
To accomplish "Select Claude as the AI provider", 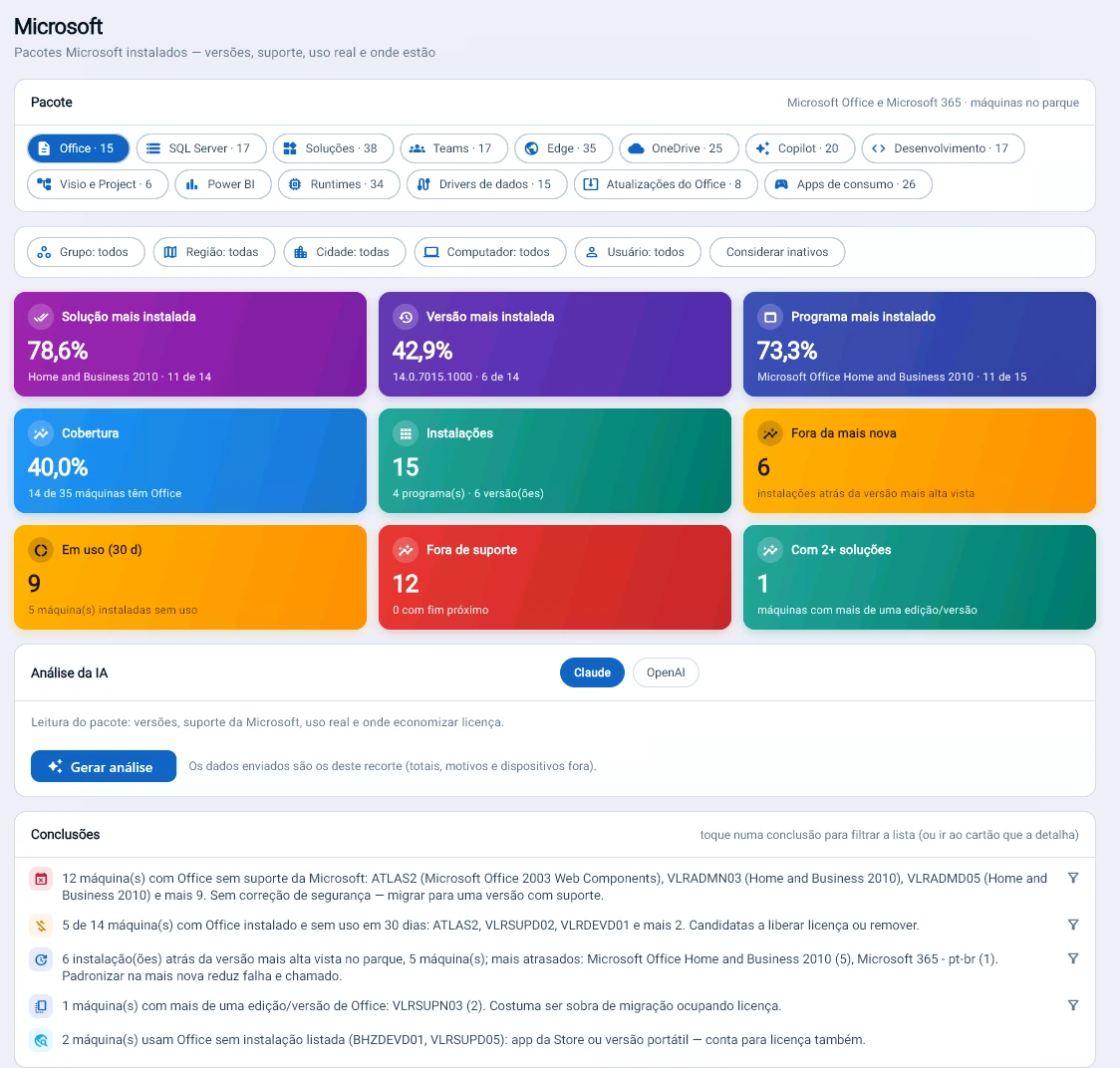I will (x=592, y=672).
